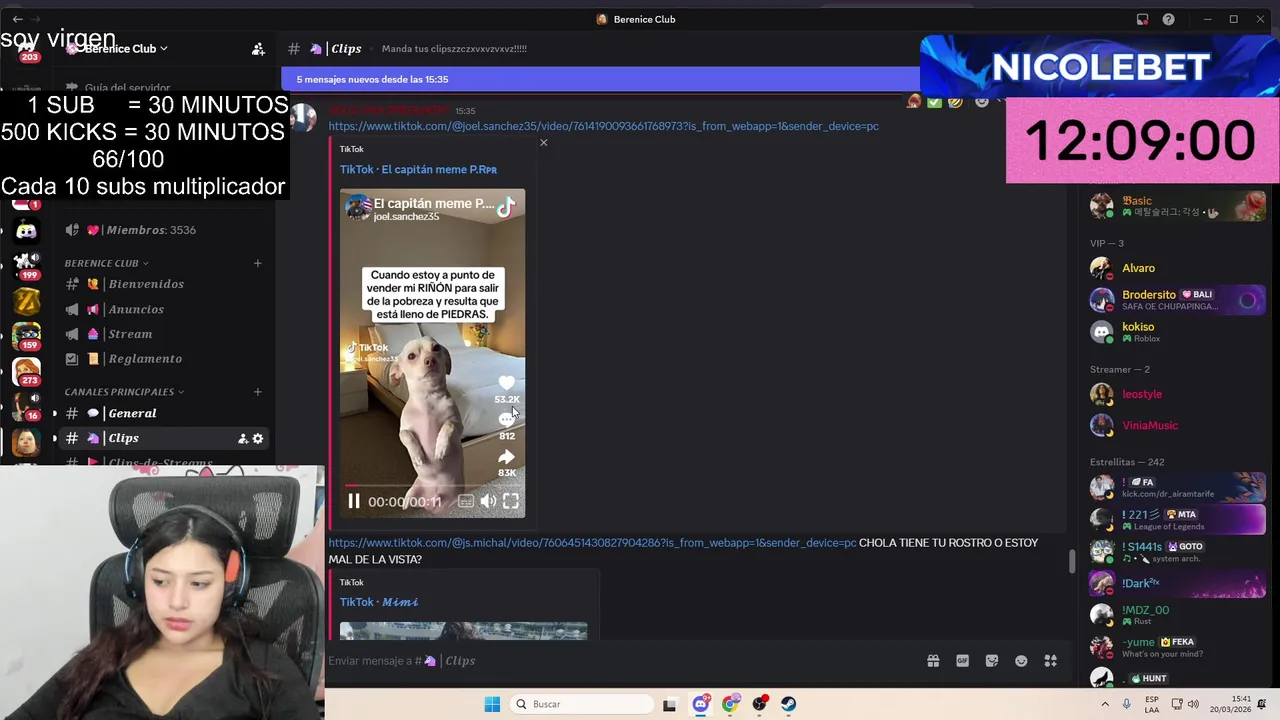Image resolution: width=1280 pixels, height=720 pixels.
Task: Open the emoji picker
Action: (x=1021, y=661)
